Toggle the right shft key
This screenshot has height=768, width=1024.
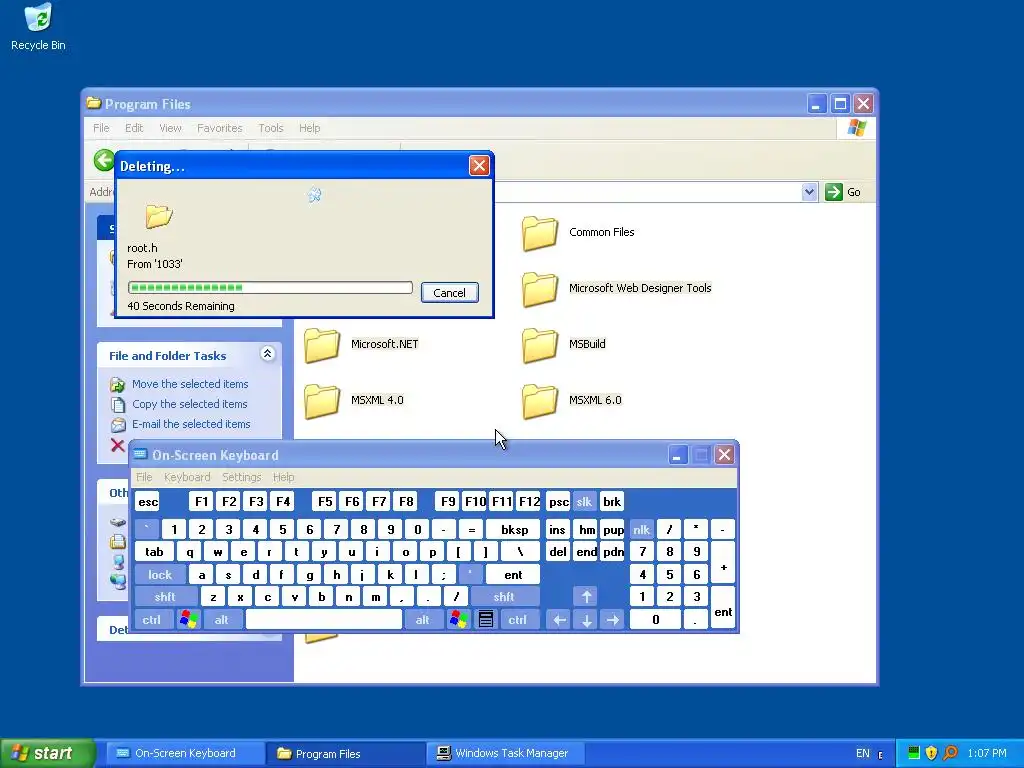point(504,597)
